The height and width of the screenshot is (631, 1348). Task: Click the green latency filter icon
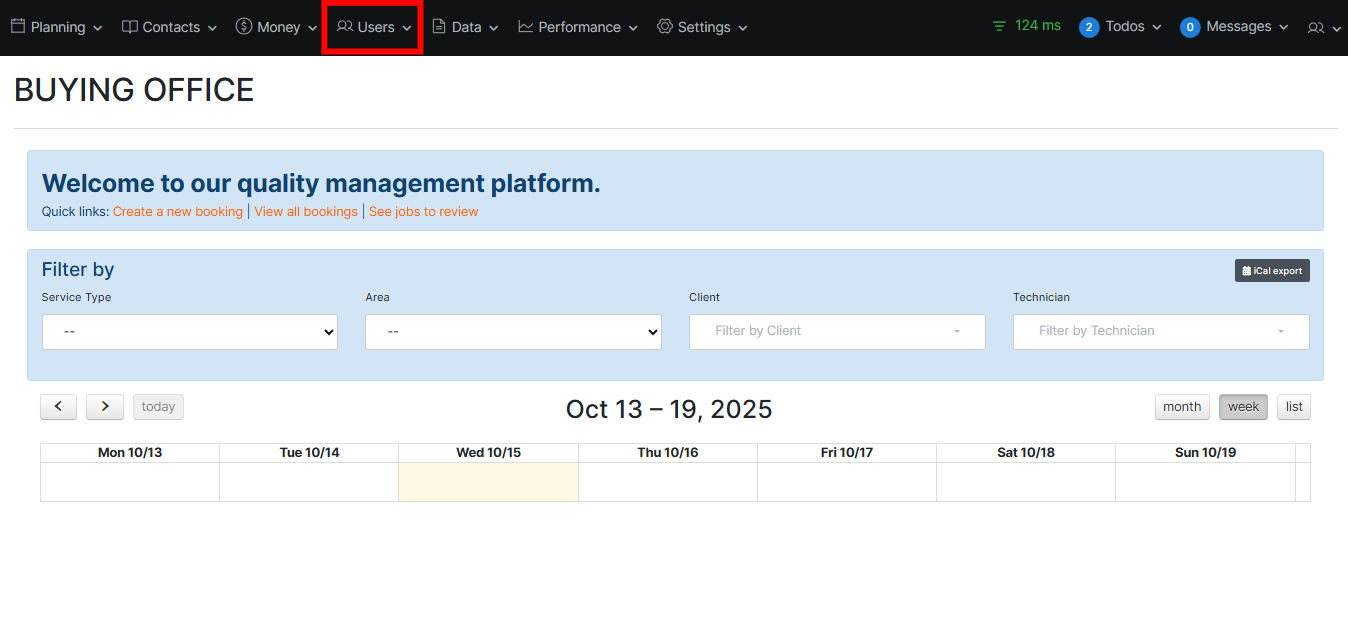(x=999, y=26)
